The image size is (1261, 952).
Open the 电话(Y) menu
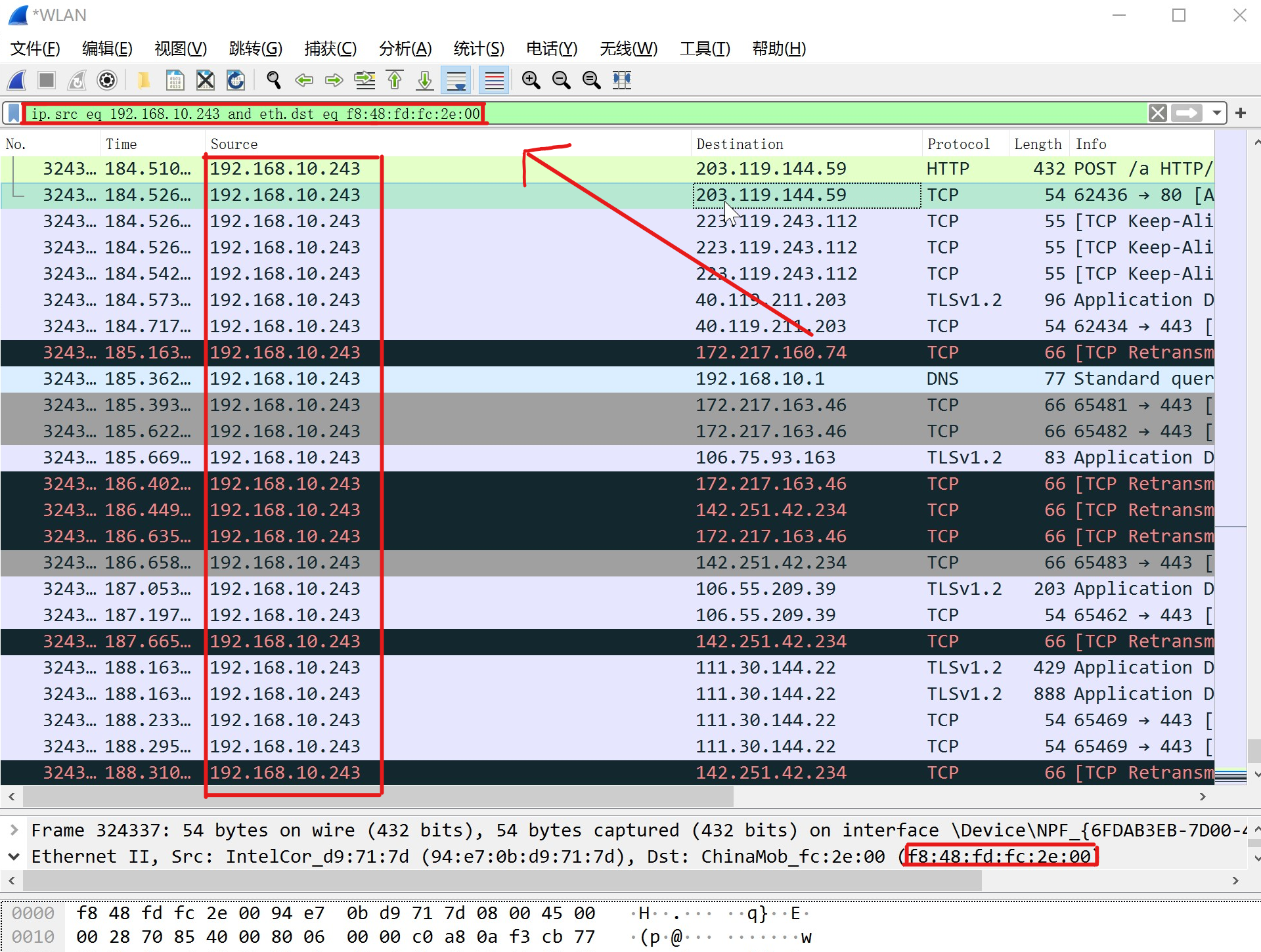tap(552, 49)
